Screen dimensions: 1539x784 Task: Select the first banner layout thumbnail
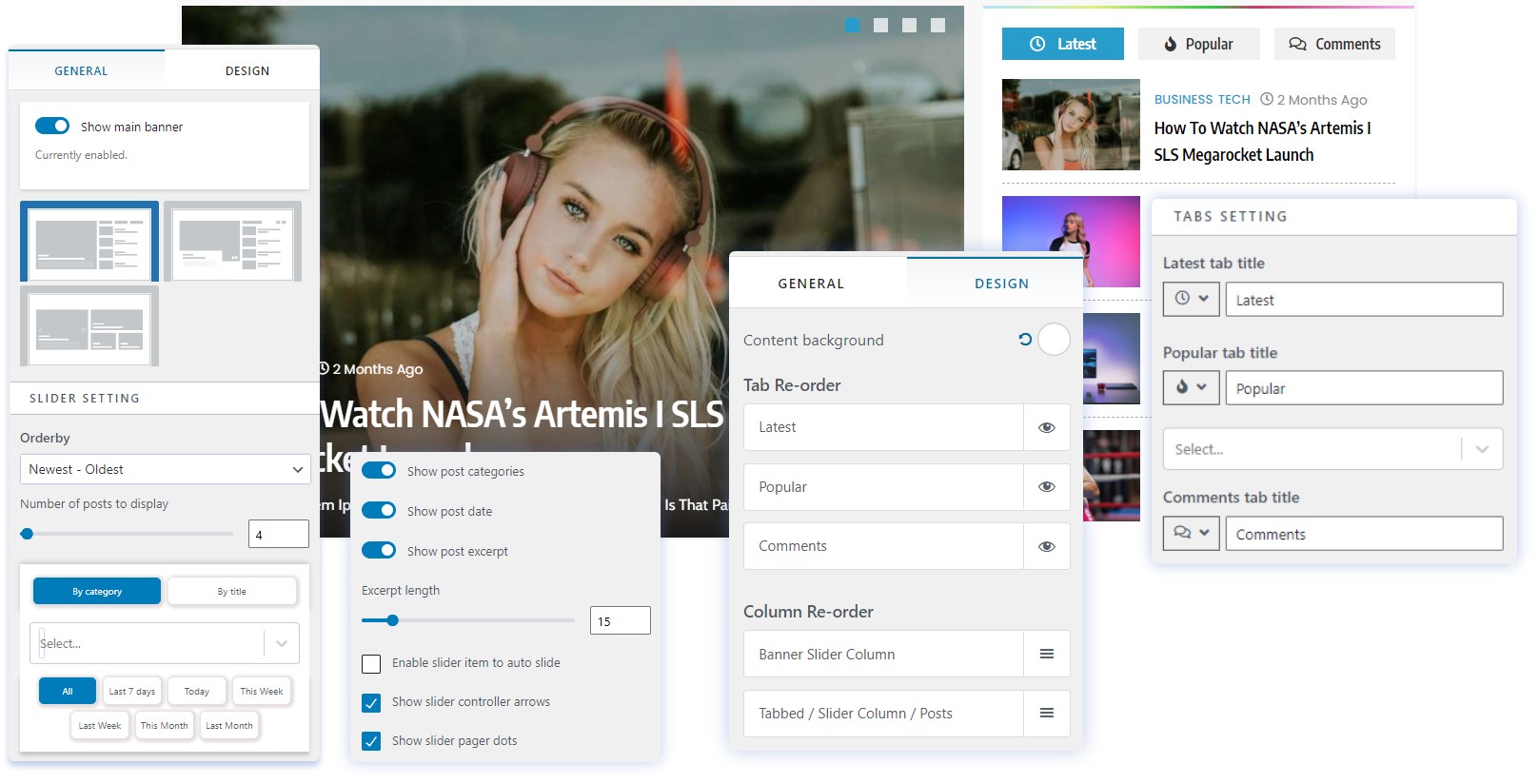[x=89, y=242]
